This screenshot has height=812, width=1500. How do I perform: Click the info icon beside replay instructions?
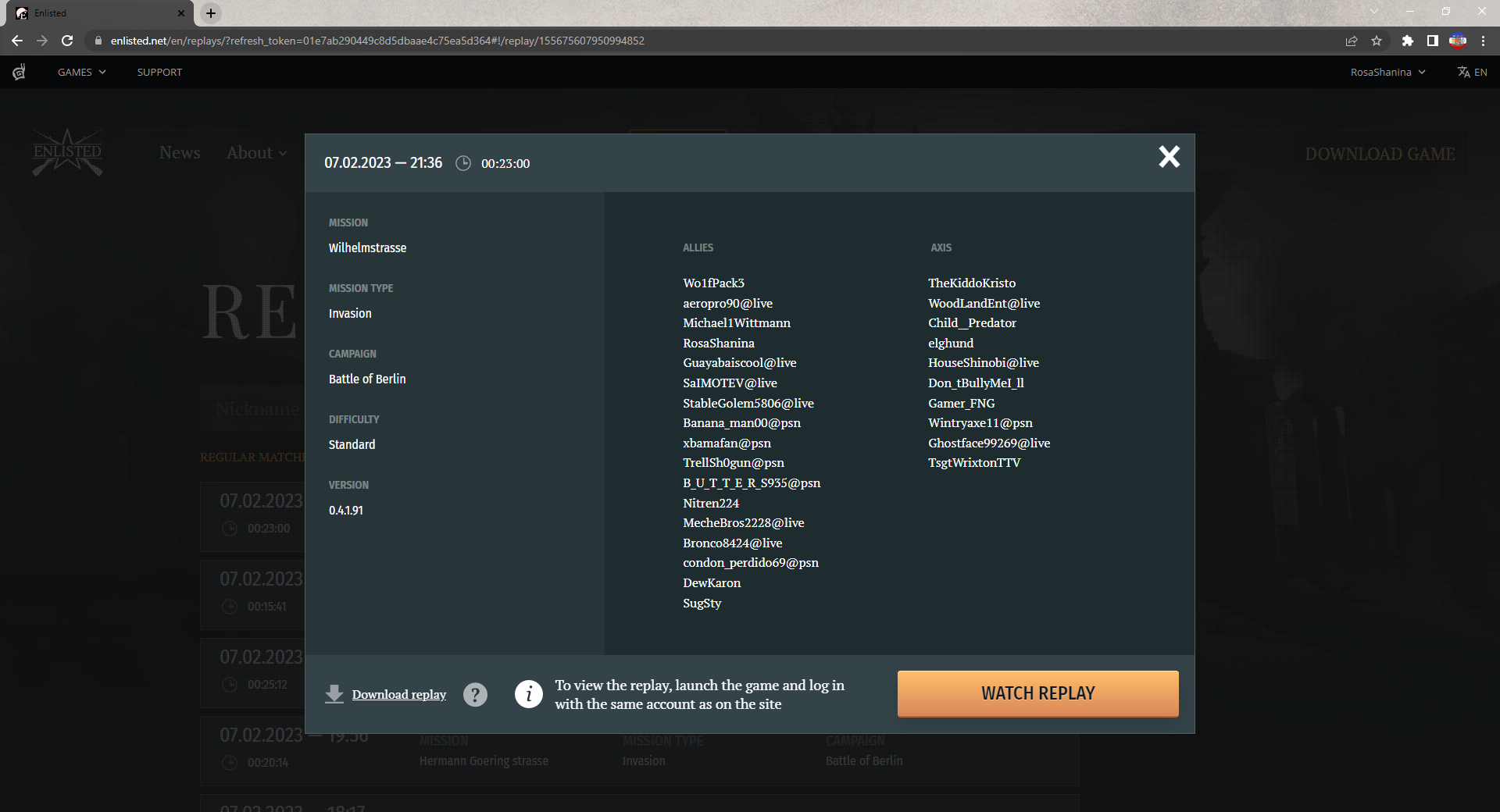pos(529,694)
